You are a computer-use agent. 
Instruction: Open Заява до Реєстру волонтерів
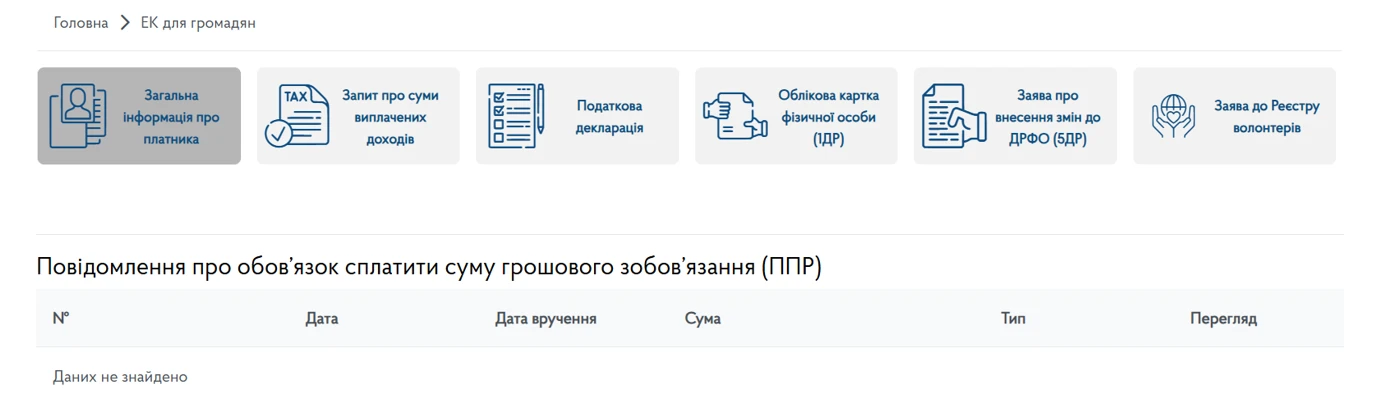coord(1266,117)
